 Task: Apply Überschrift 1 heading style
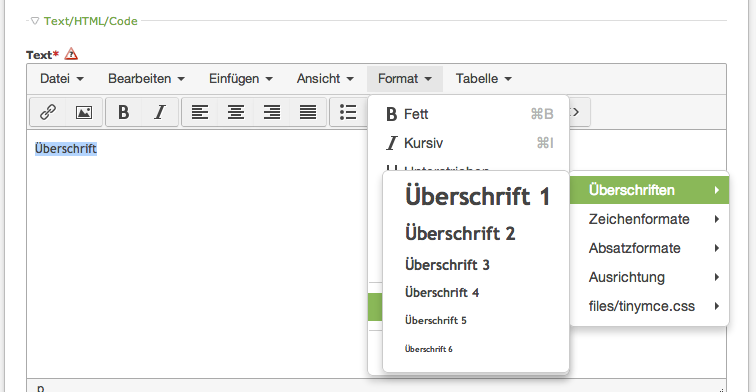pos(476,196)
